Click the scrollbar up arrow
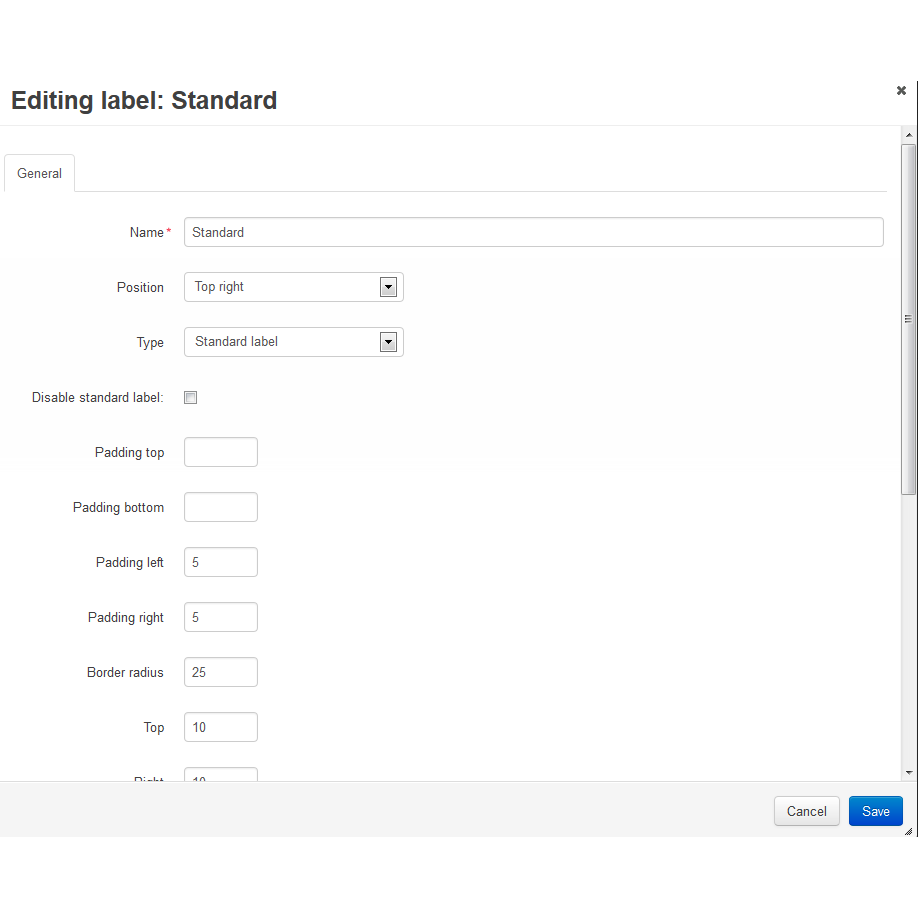This screenshot has width=918, height=918. (908, 133)
